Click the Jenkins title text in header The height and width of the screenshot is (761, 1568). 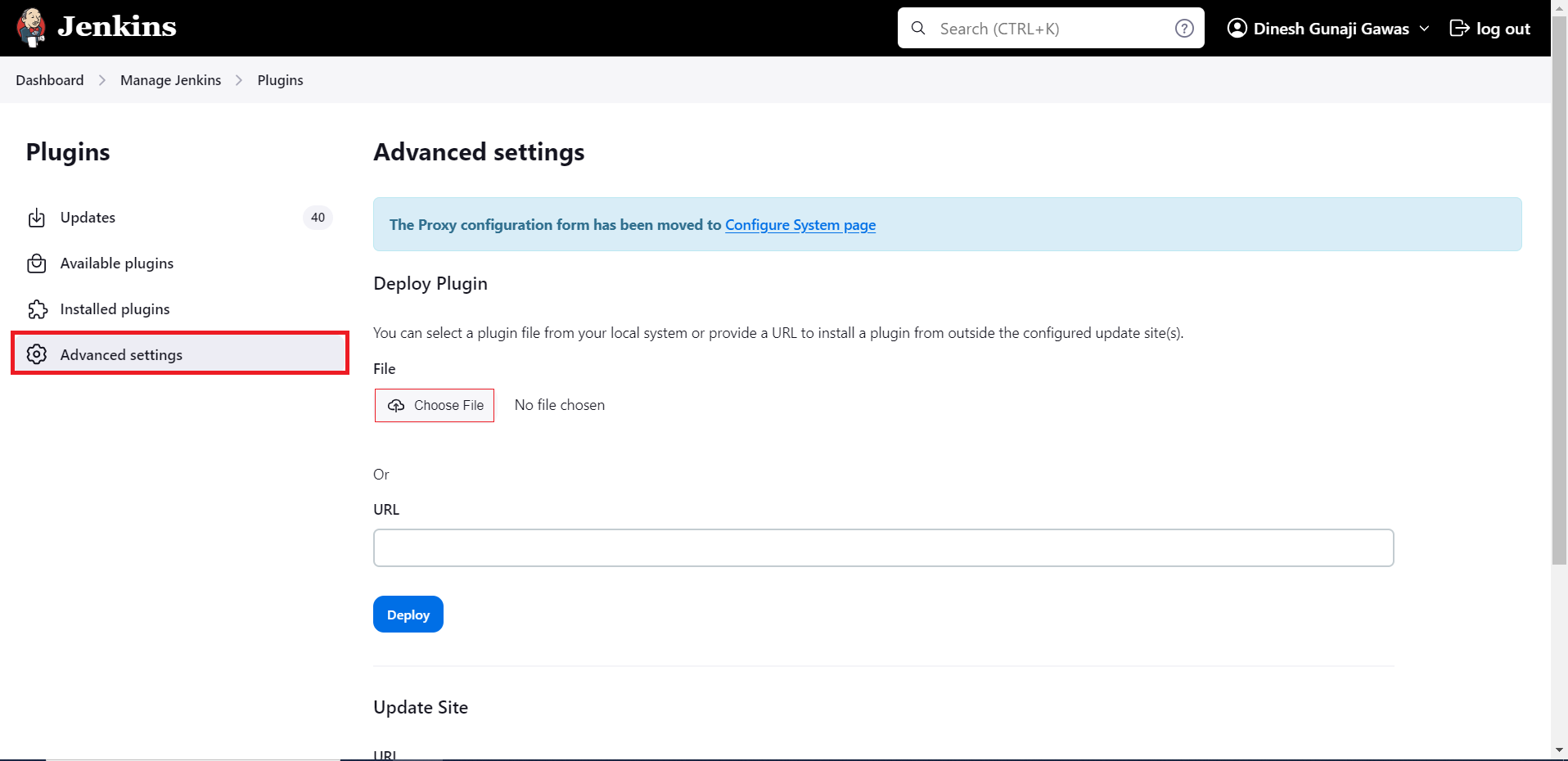(x=117, y=27)
